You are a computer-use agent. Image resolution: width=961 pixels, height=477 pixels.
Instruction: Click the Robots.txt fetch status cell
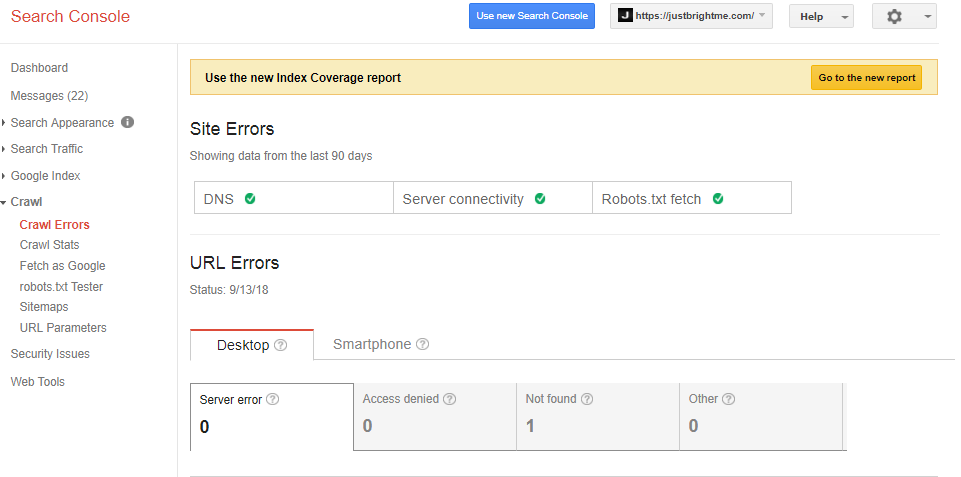tap(692, 197)
